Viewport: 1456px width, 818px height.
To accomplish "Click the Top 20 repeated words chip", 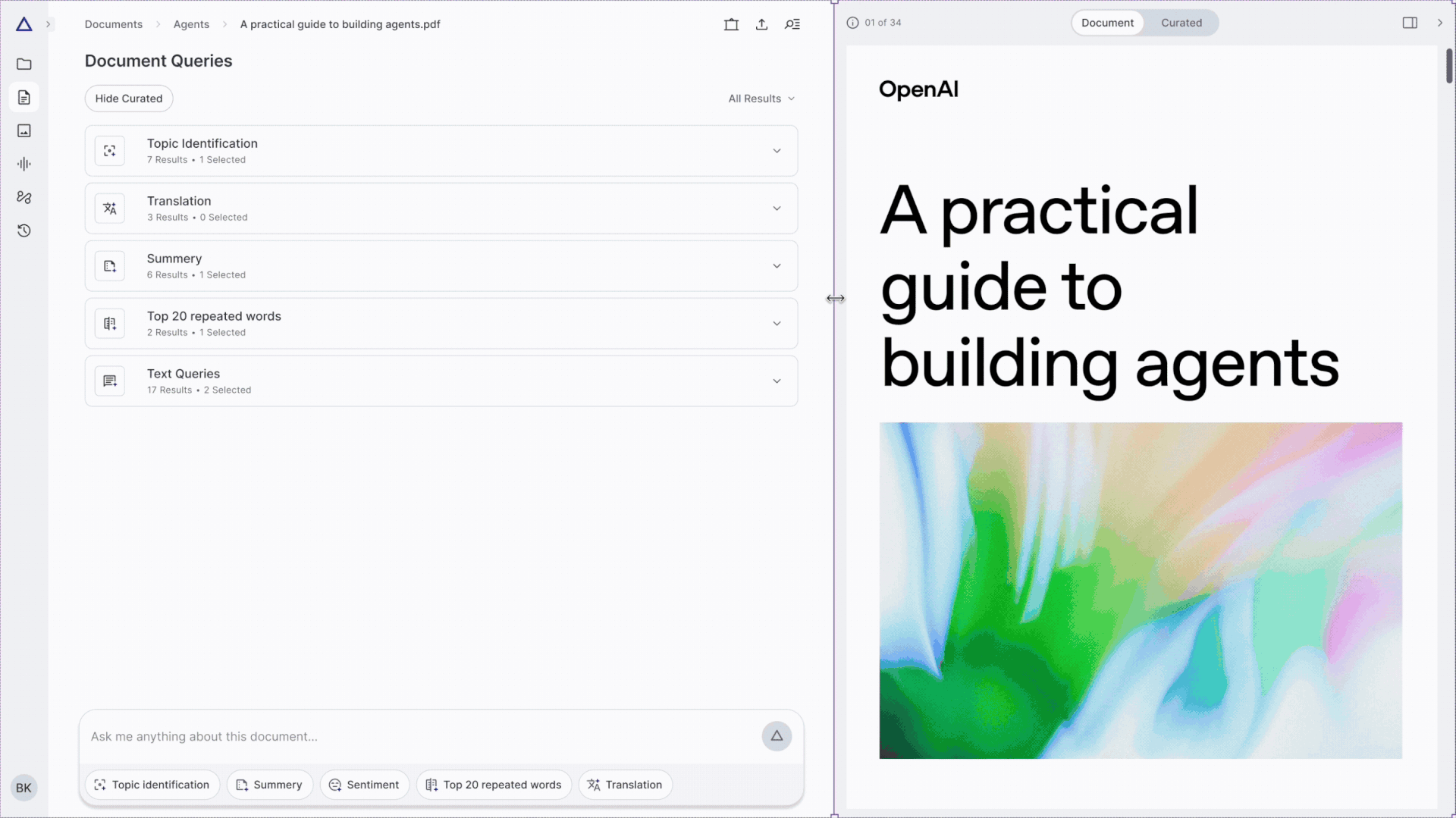I will pos(494,785).
